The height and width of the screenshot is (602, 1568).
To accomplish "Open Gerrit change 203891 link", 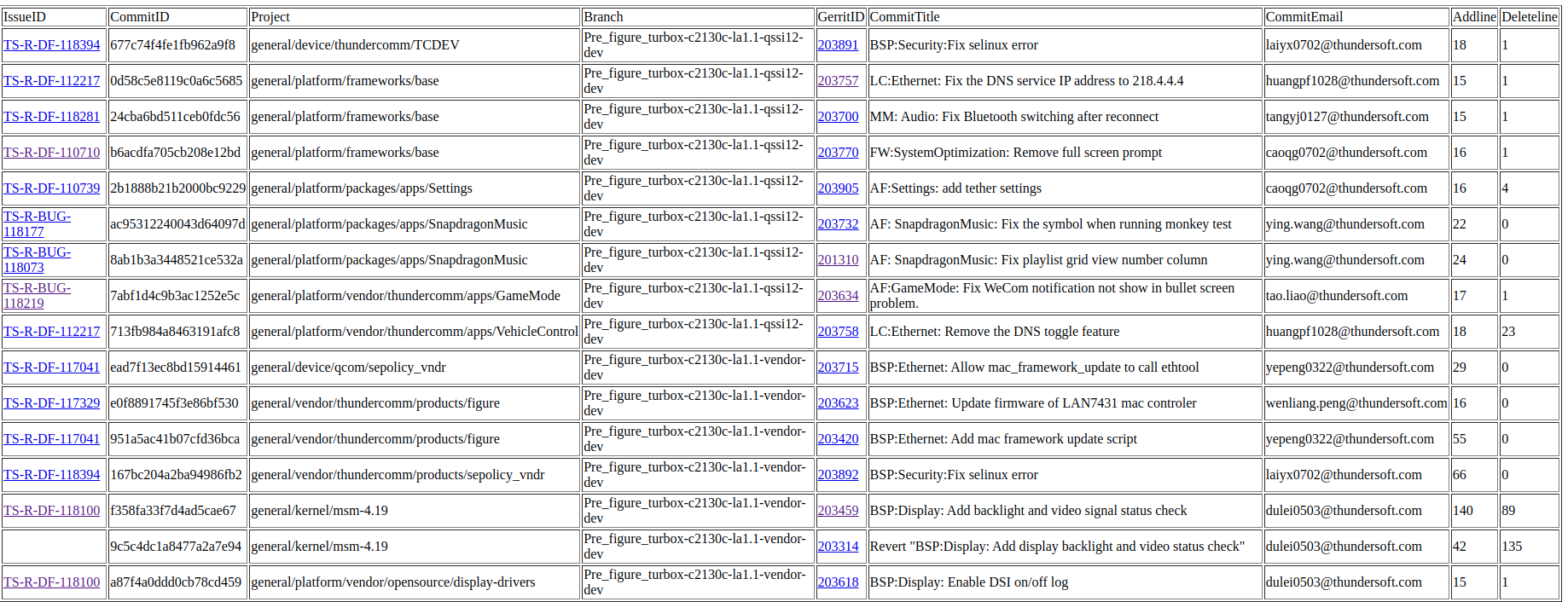I will click(838, 45).
